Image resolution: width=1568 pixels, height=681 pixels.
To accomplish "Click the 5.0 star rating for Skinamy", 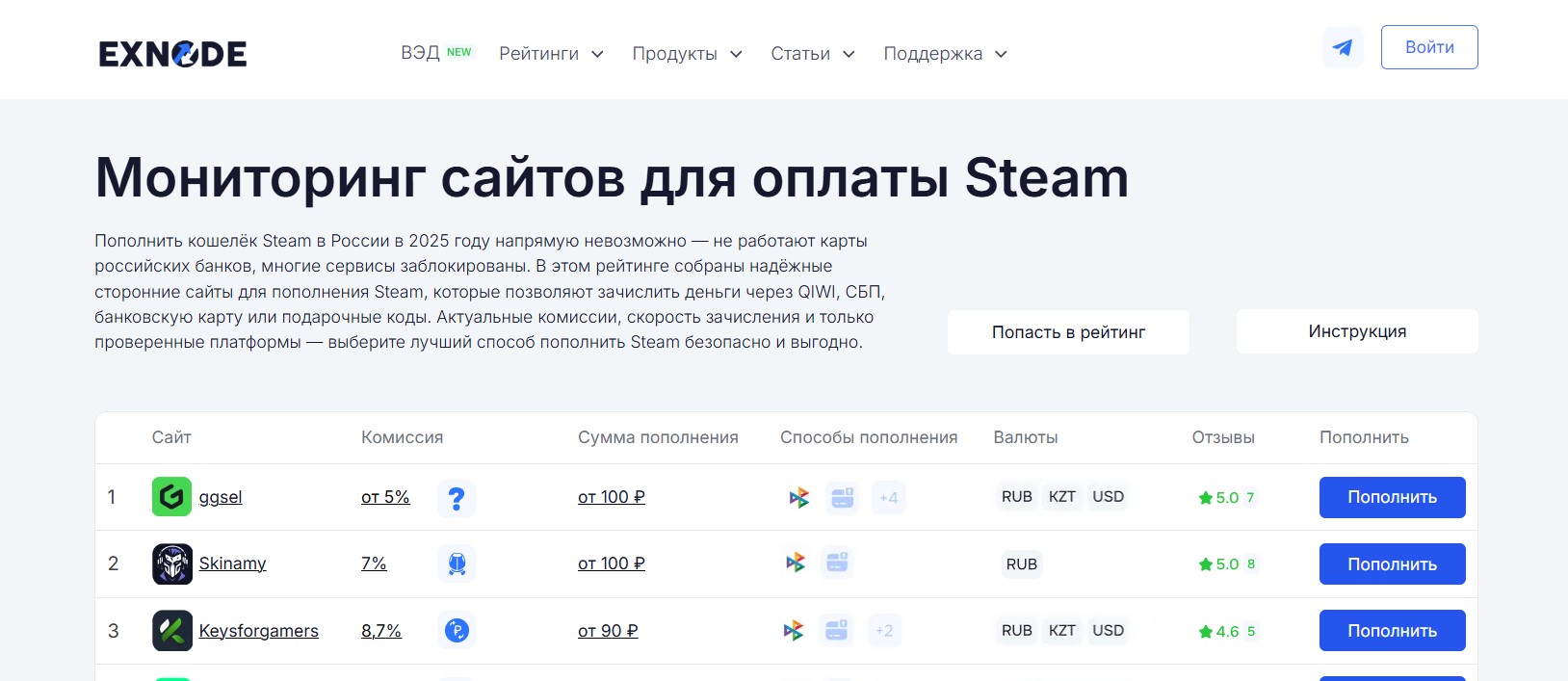I will point(1219,564).
